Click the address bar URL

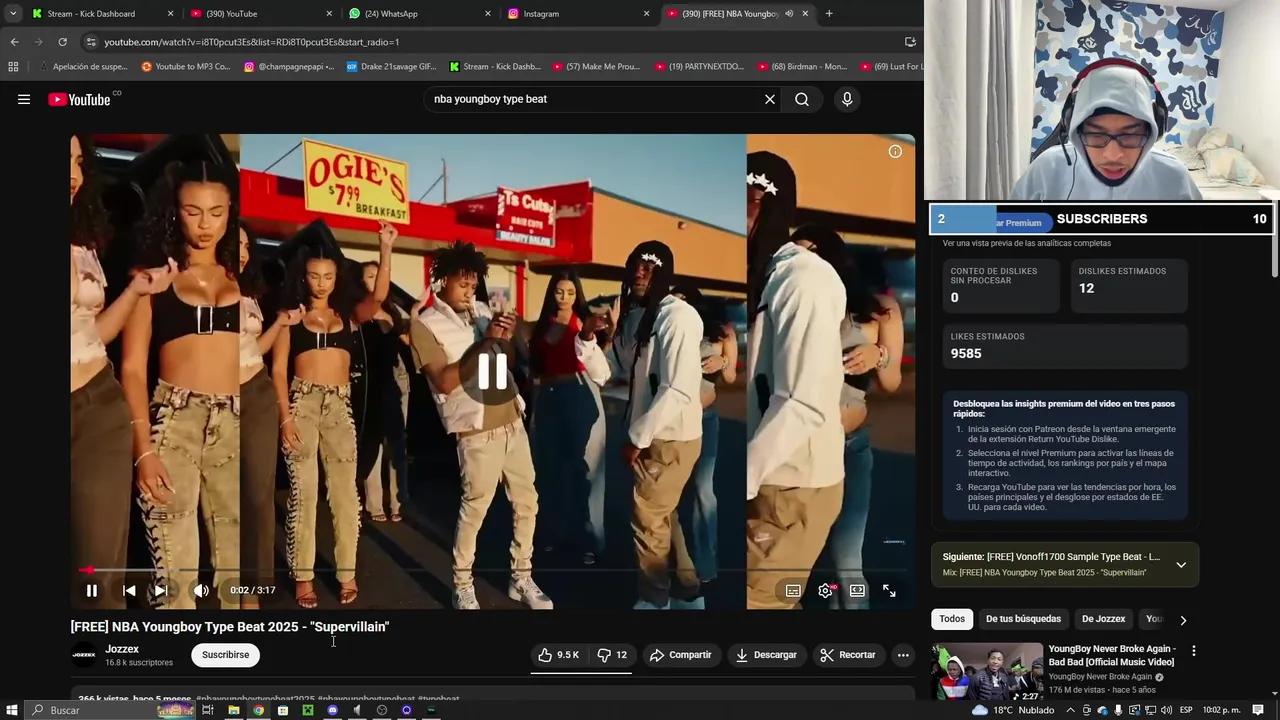pyautogui.click(x=252, y=42)
